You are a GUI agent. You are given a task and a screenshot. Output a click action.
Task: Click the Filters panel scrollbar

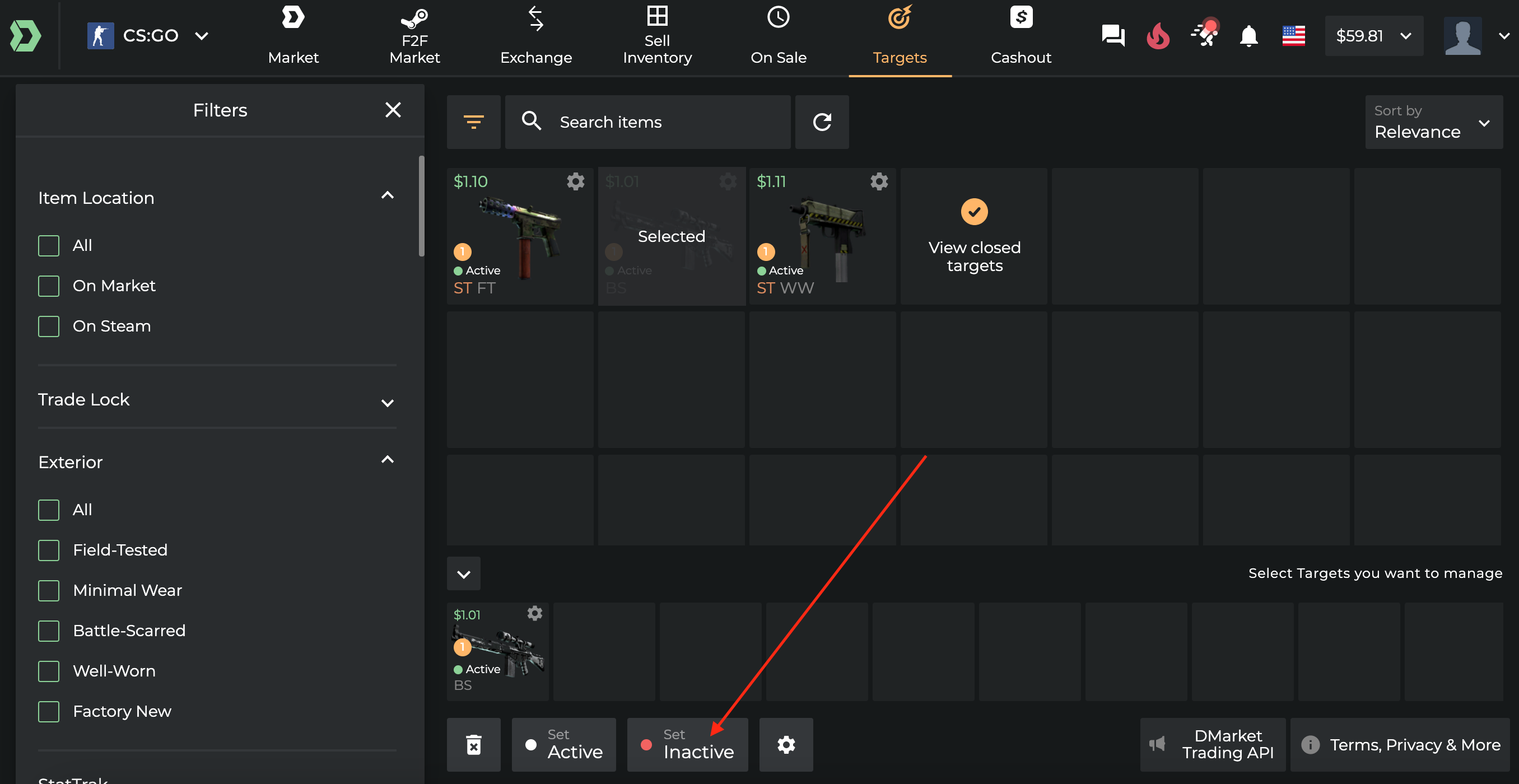[421, 206]
